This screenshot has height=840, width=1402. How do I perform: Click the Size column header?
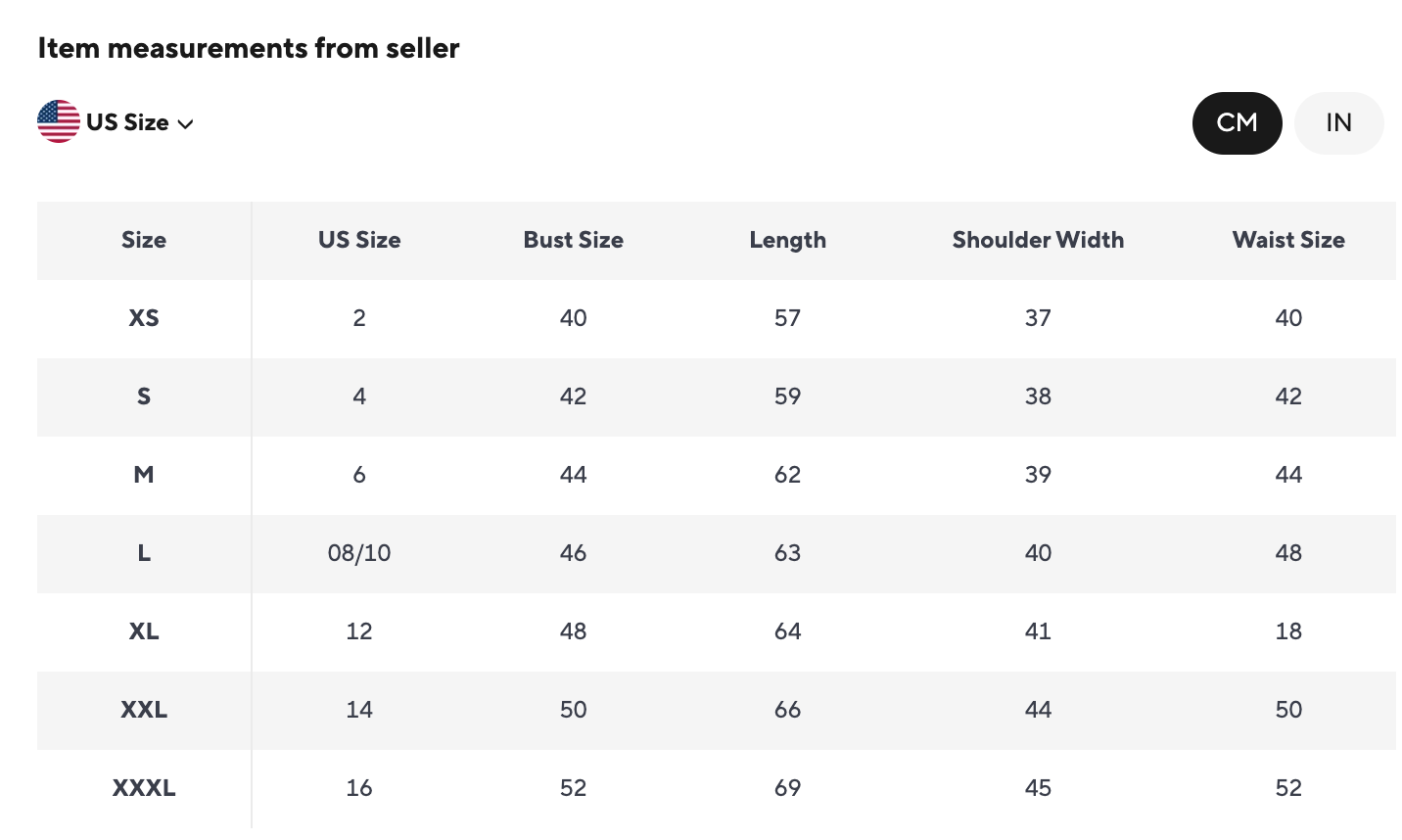click(x=144, y=240)
